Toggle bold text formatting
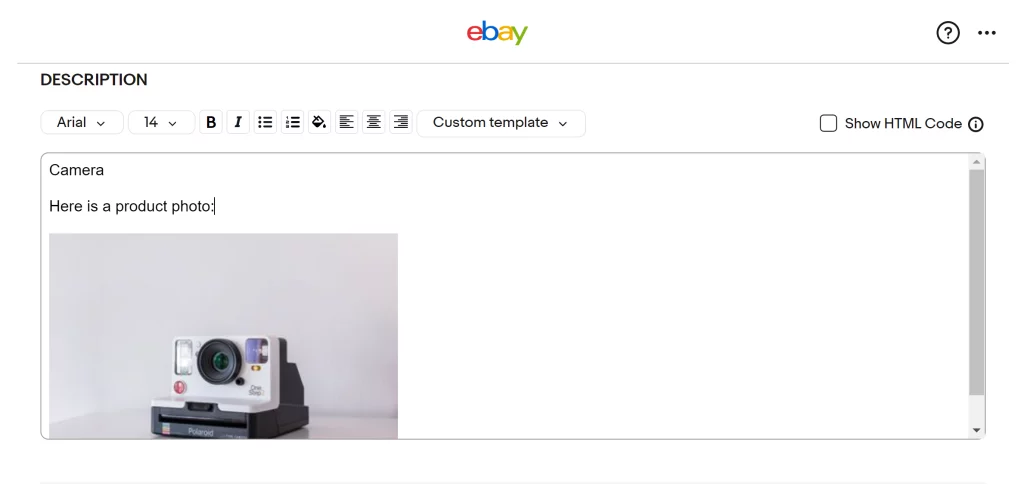Screen dimensions: 1024x496 click(211, 122)
